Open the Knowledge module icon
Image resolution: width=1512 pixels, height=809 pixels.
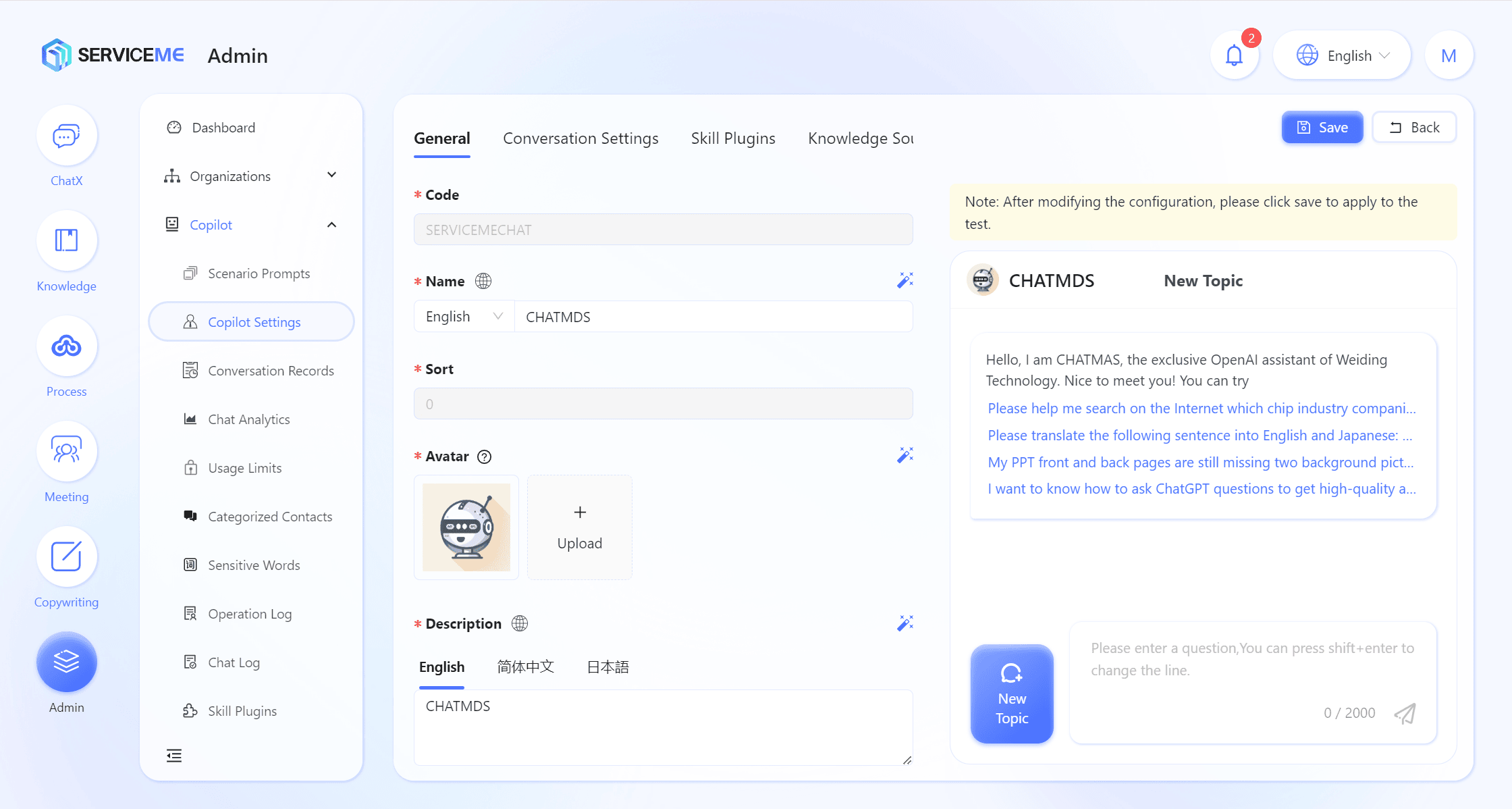click(66, 241)
